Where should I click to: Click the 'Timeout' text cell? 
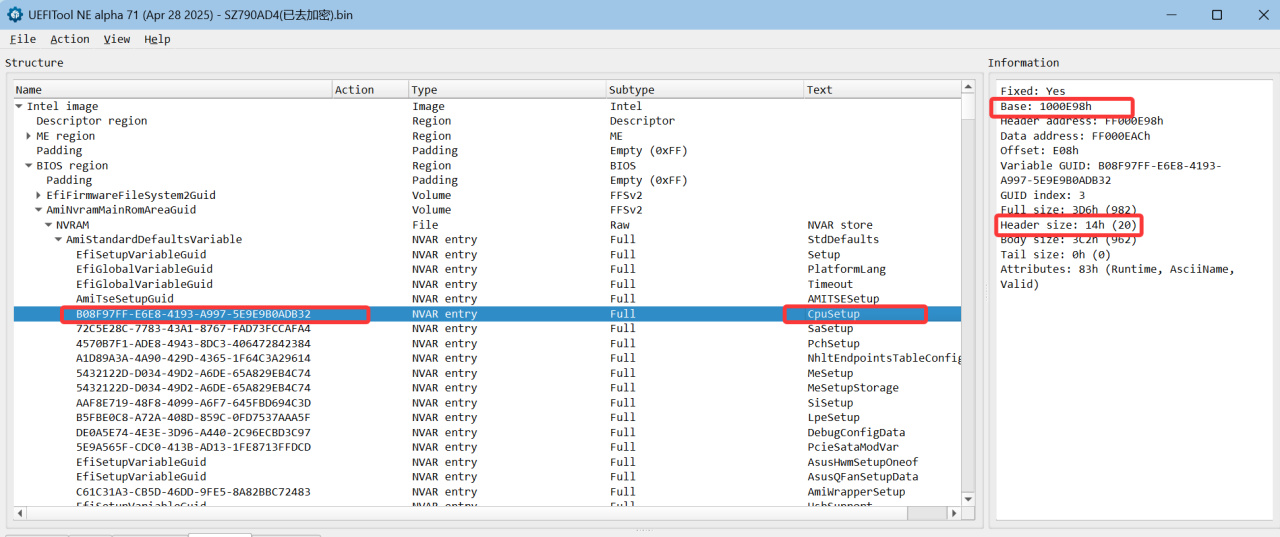coord(830,284)
